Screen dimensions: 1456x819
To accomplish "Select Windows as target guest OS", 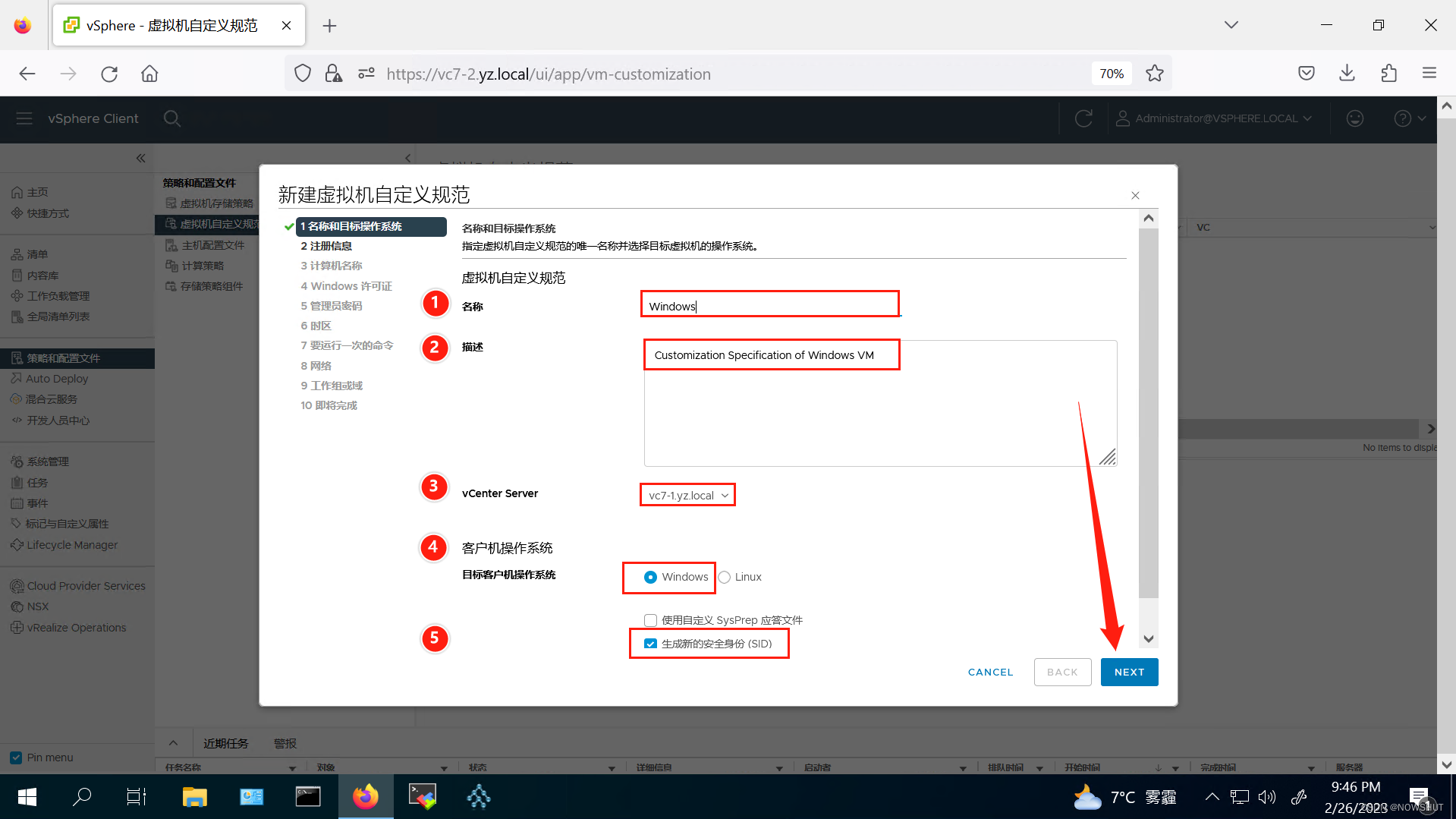I will [x=650, y=578].
